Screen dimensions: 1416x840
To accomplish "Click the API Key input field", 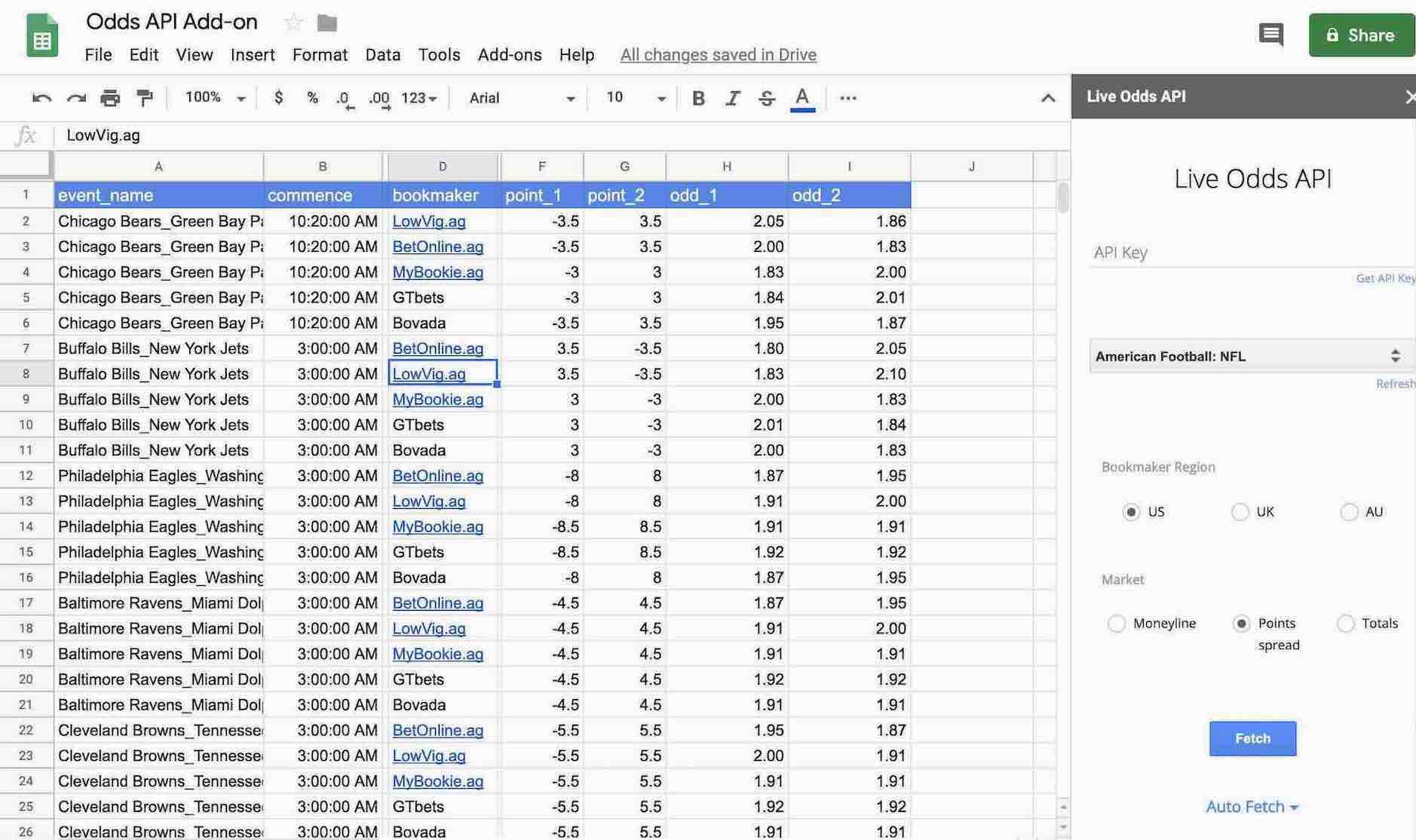I will [x=1252, y=253].
